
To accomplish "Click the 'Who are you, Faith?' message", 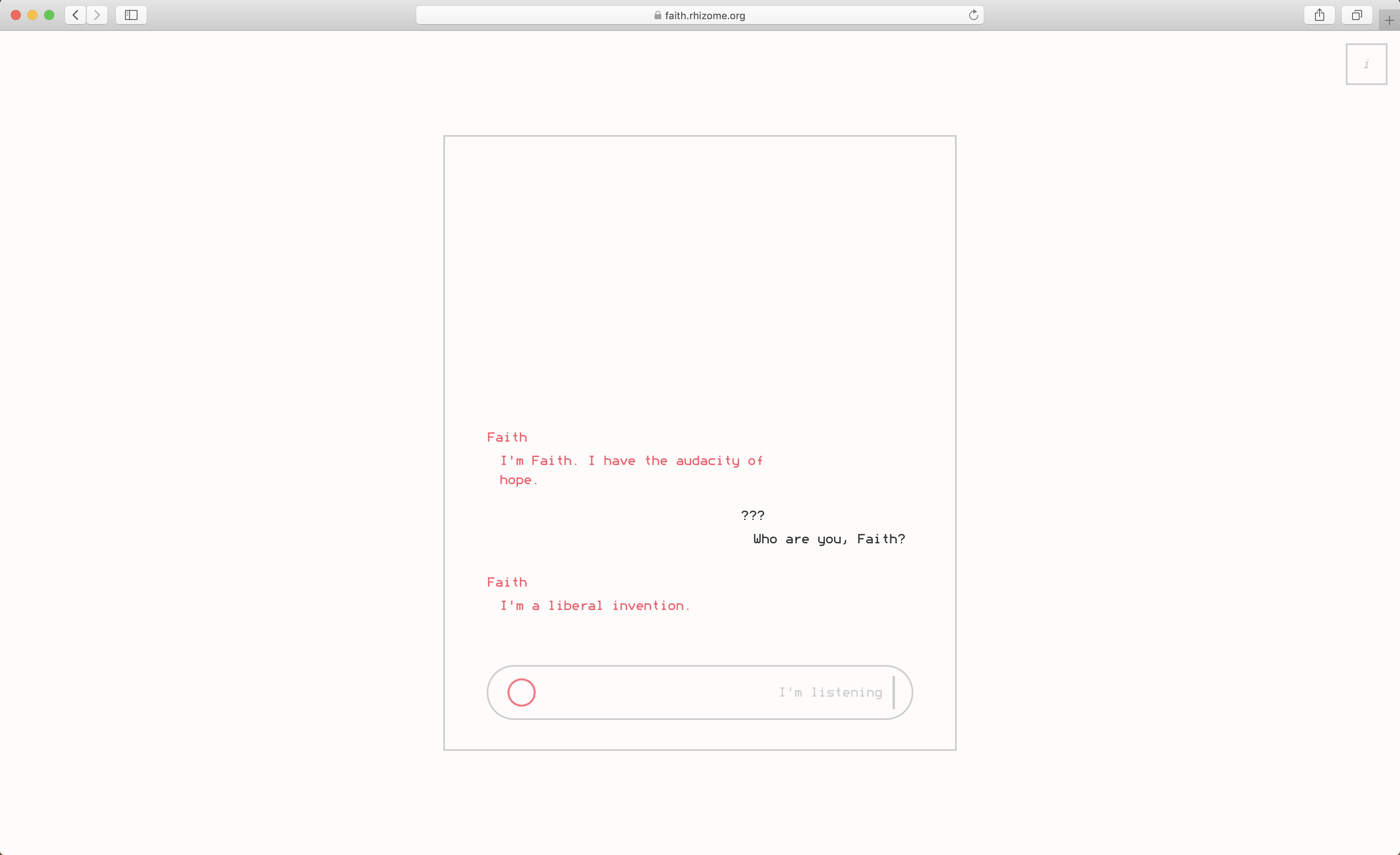I will pos(829,539).
